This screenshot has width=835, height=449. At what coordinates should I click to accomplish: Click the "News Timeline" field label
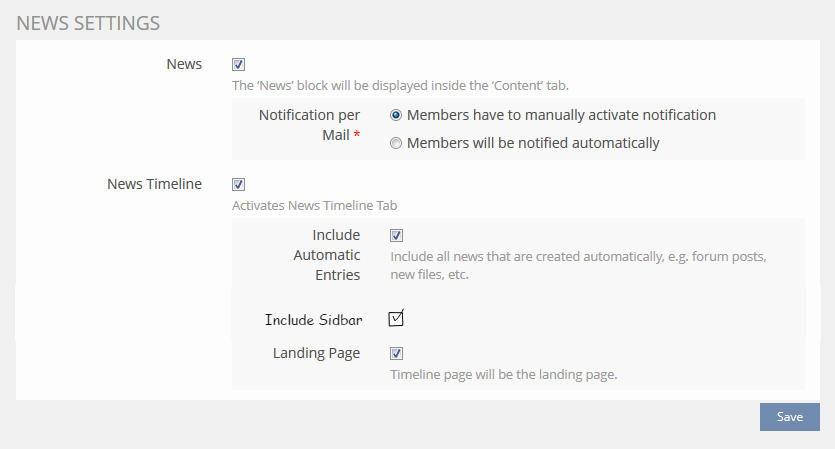coord(154,184)
